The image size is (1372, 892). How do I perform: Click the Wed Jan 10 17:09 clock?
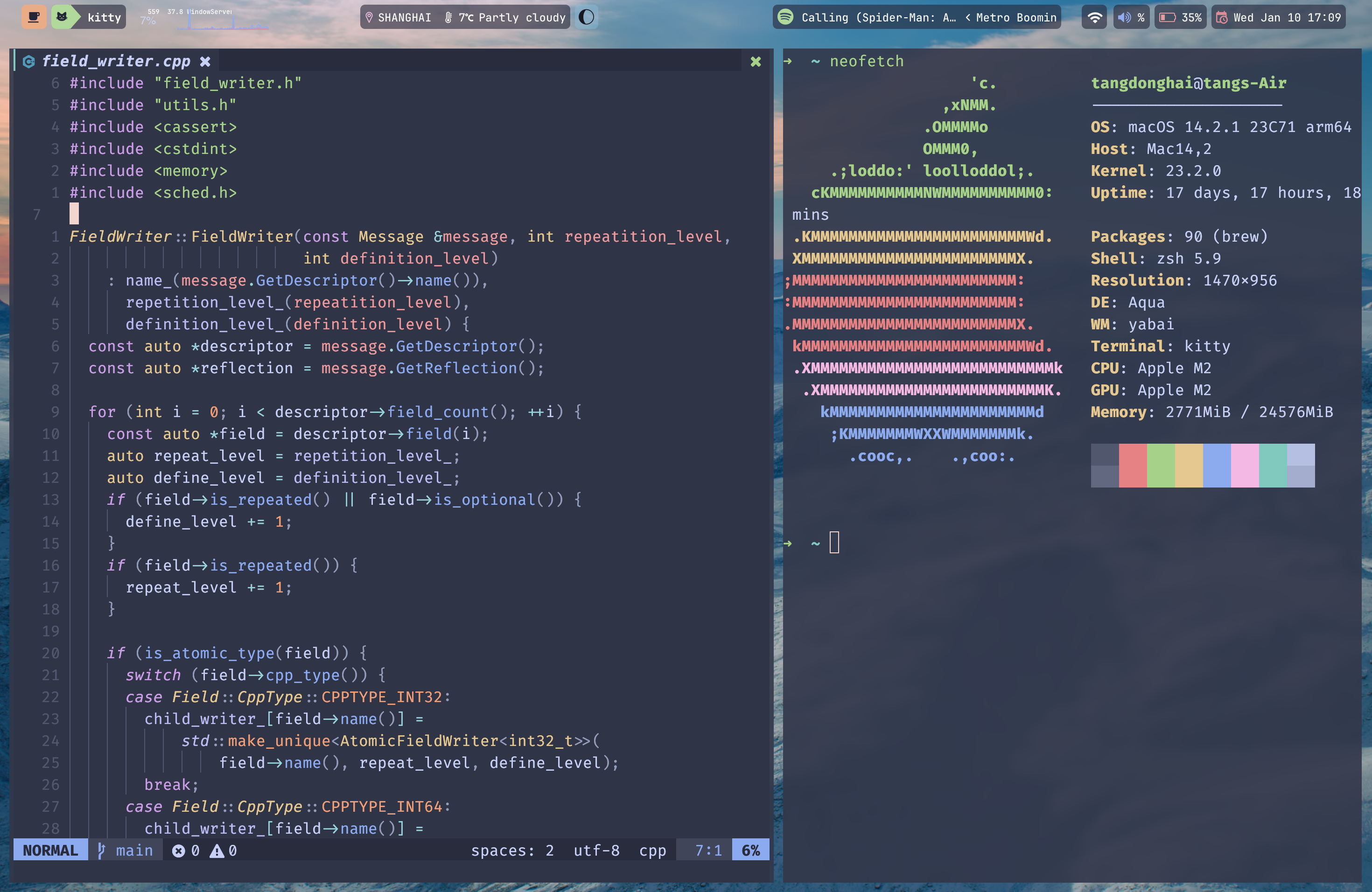point(1287,17)
